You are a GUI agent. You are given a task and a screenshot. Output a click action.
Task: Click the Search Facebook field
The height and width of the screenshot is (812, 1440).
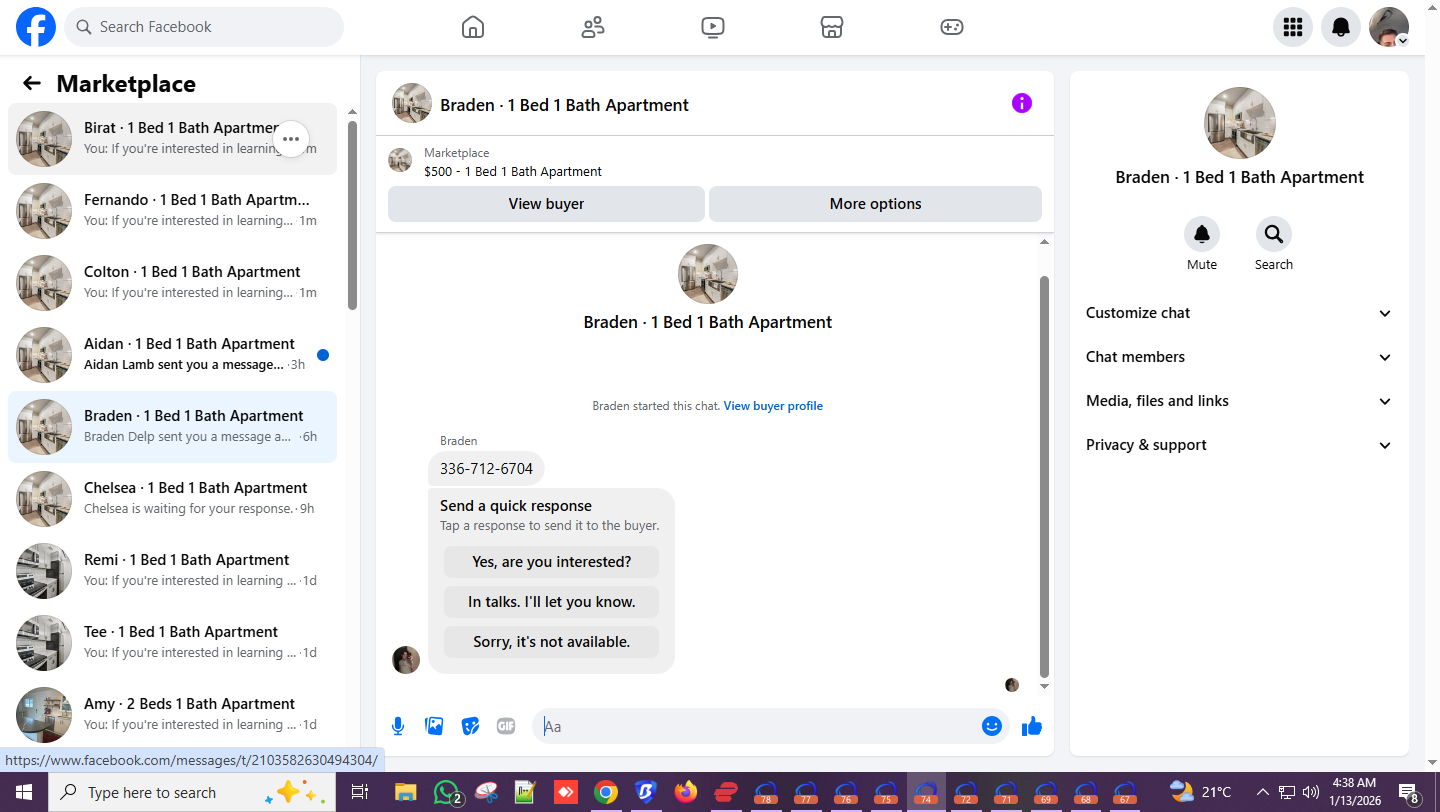(x=204, y=27)
